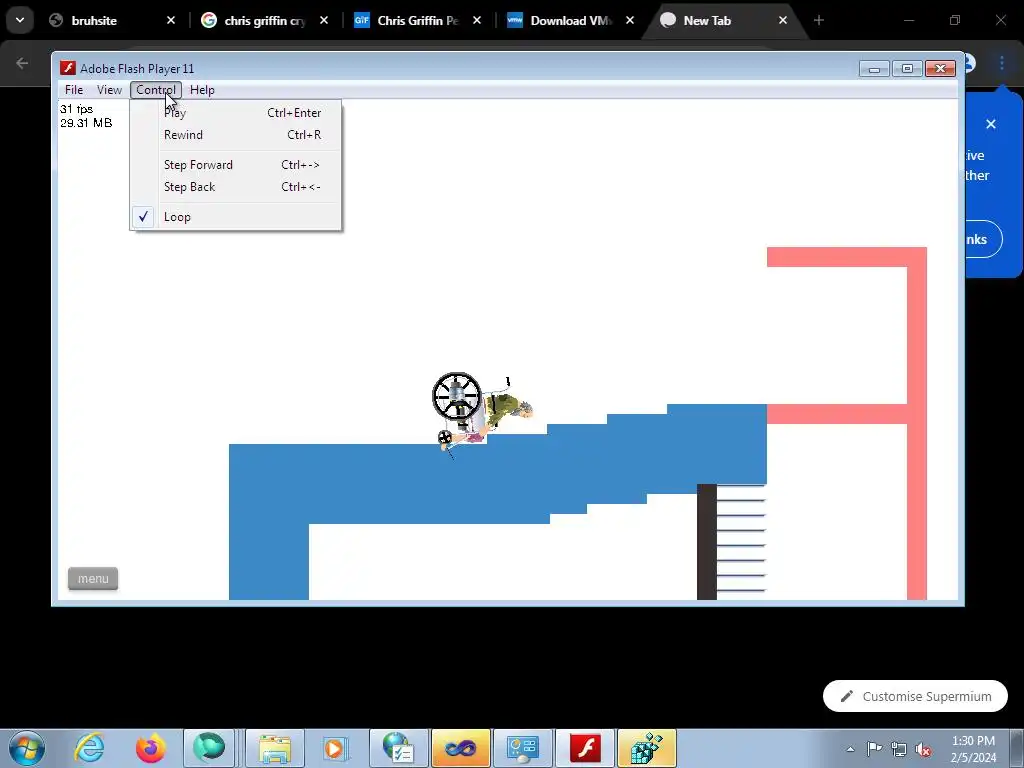
Task: Open Windows Media Player taskbar icon
Action: coord(335,748)
